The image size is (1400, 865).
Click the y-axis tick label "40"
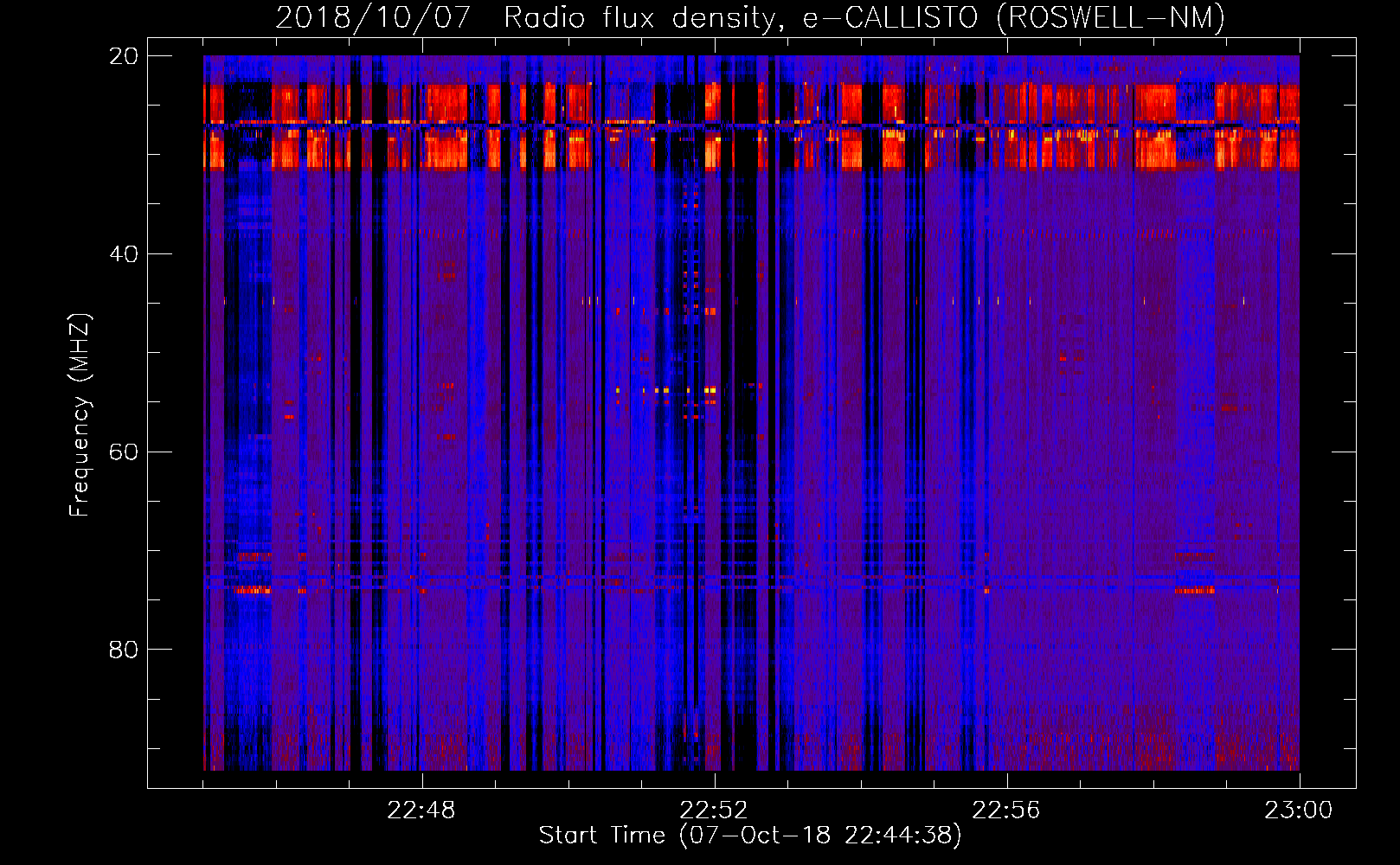click(124, 254)
